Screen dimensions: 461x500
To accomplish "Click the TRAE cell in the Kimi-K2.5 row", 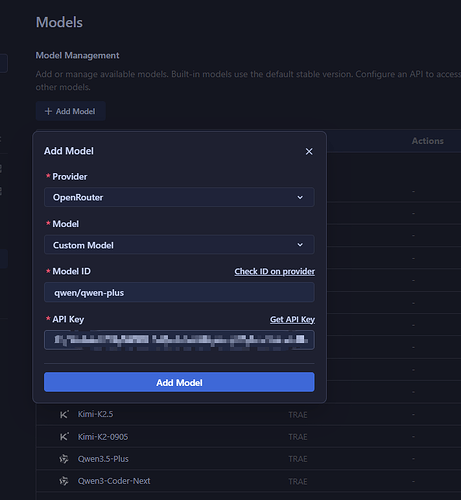I will click(x=298, y=415).
